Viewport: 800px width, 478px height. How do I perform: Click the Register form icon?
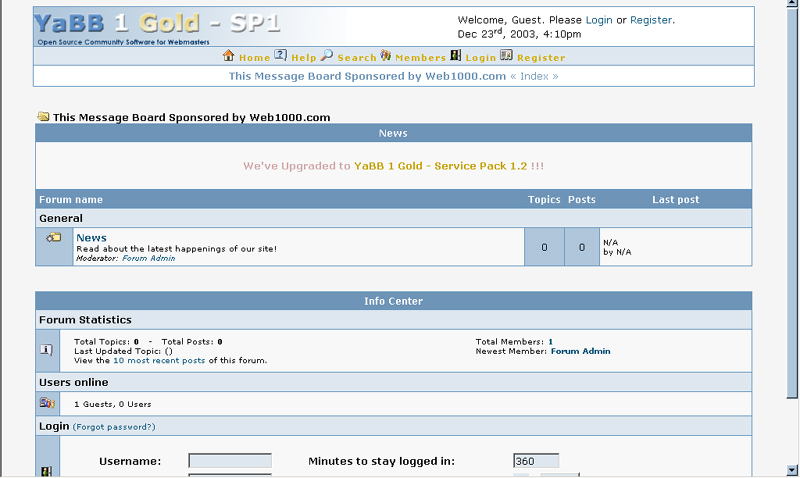coord(506,55)
